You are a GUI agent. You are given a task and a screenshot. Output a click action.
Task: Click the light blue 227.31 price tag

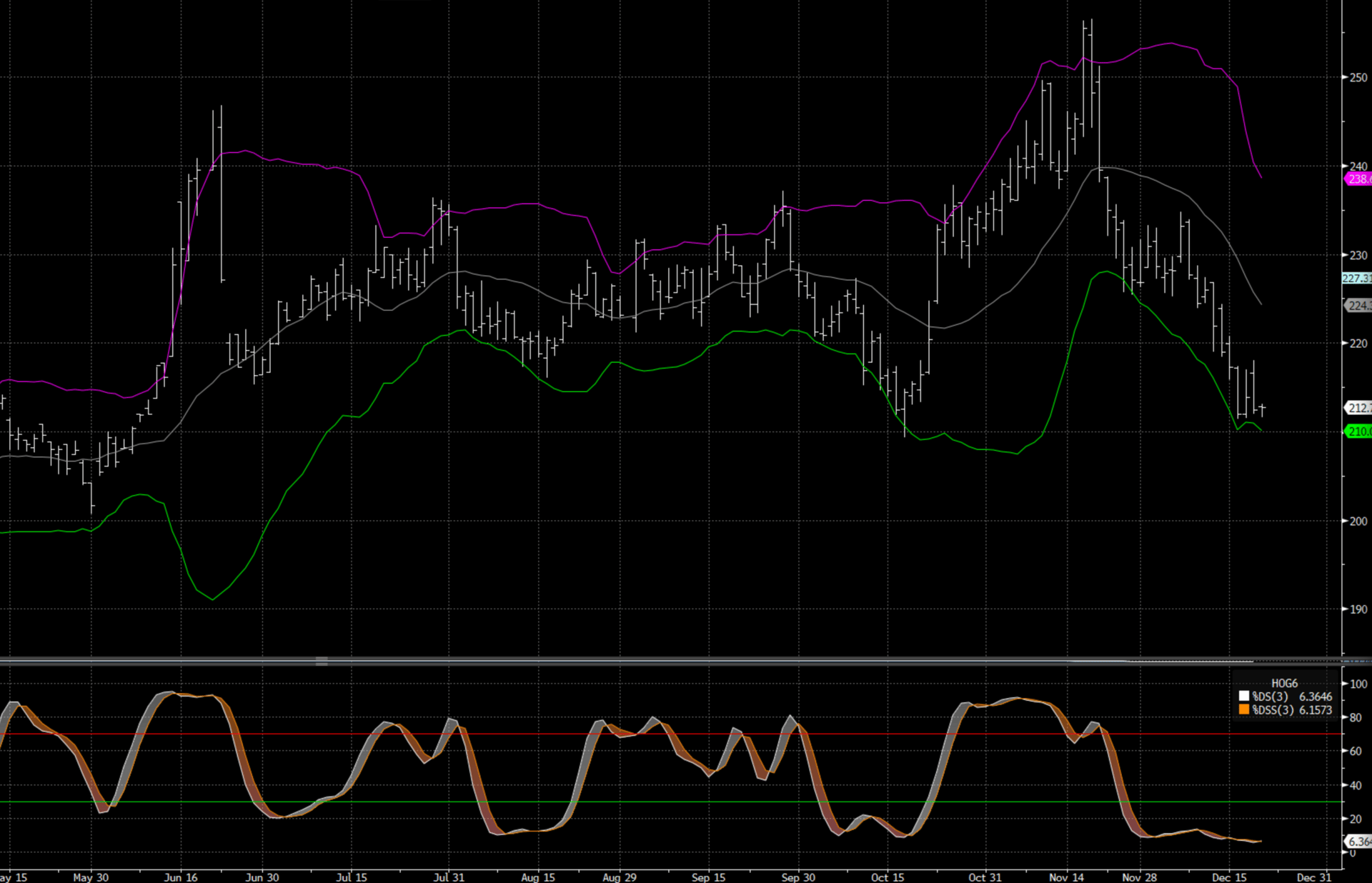(1356, 279)
